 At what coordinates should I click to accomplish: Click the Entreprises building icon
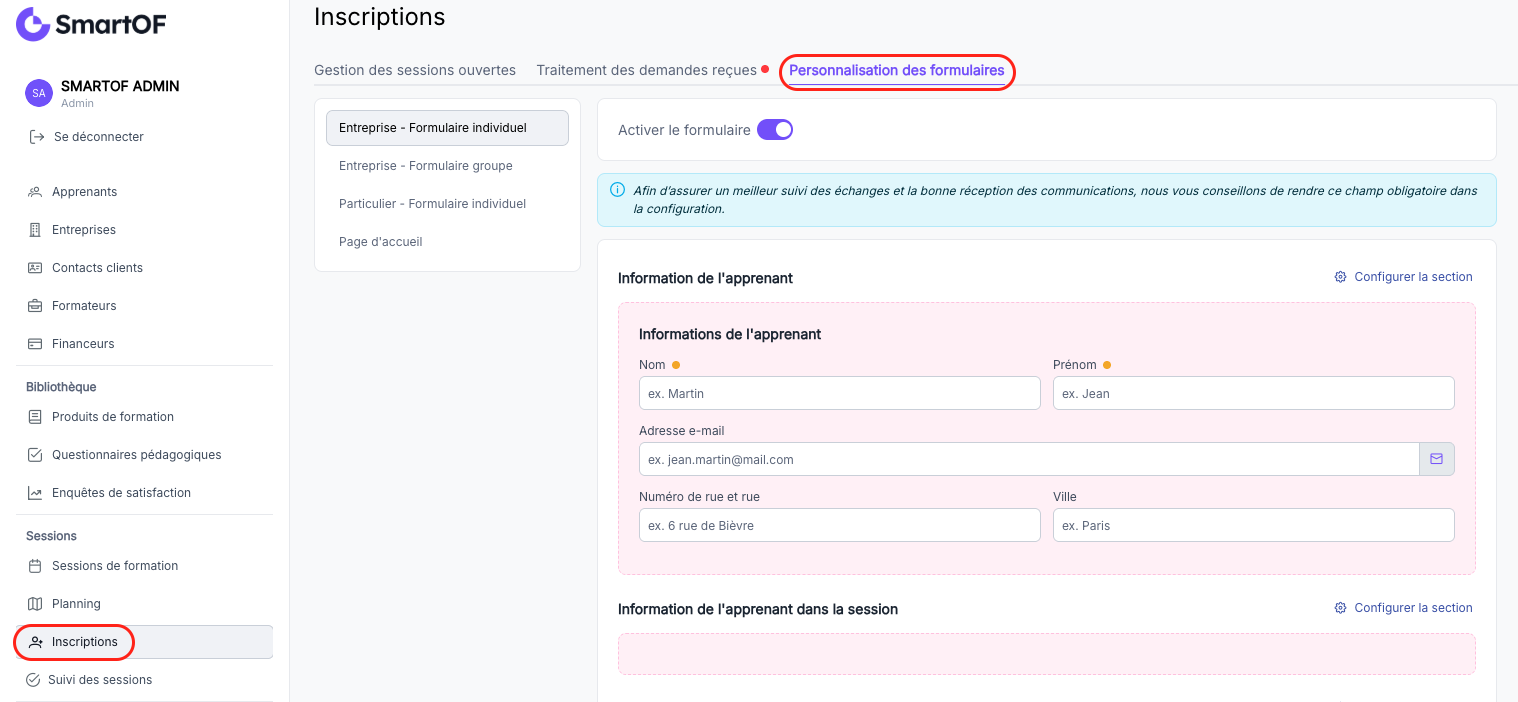35,230
